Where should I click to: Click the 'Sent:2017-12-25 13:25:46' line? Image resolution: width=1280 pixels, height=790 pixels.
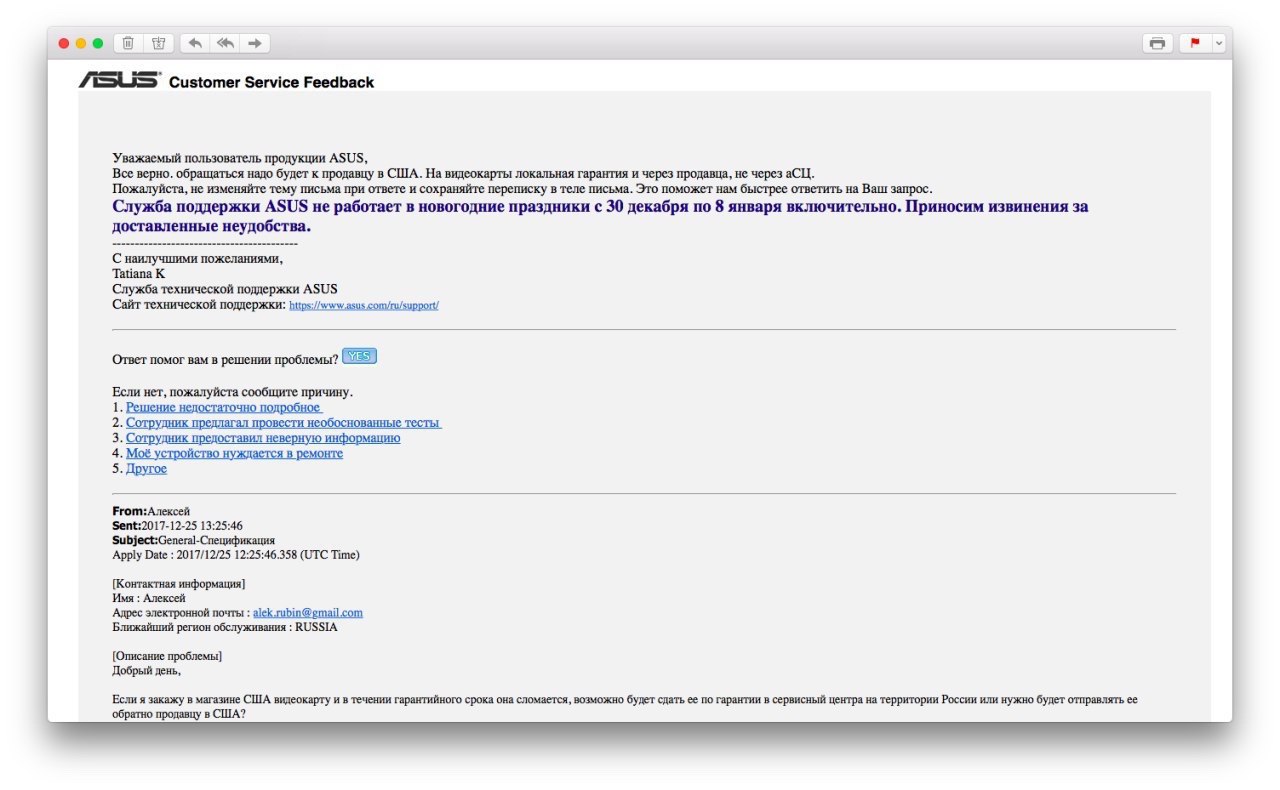tap(177, 526)
